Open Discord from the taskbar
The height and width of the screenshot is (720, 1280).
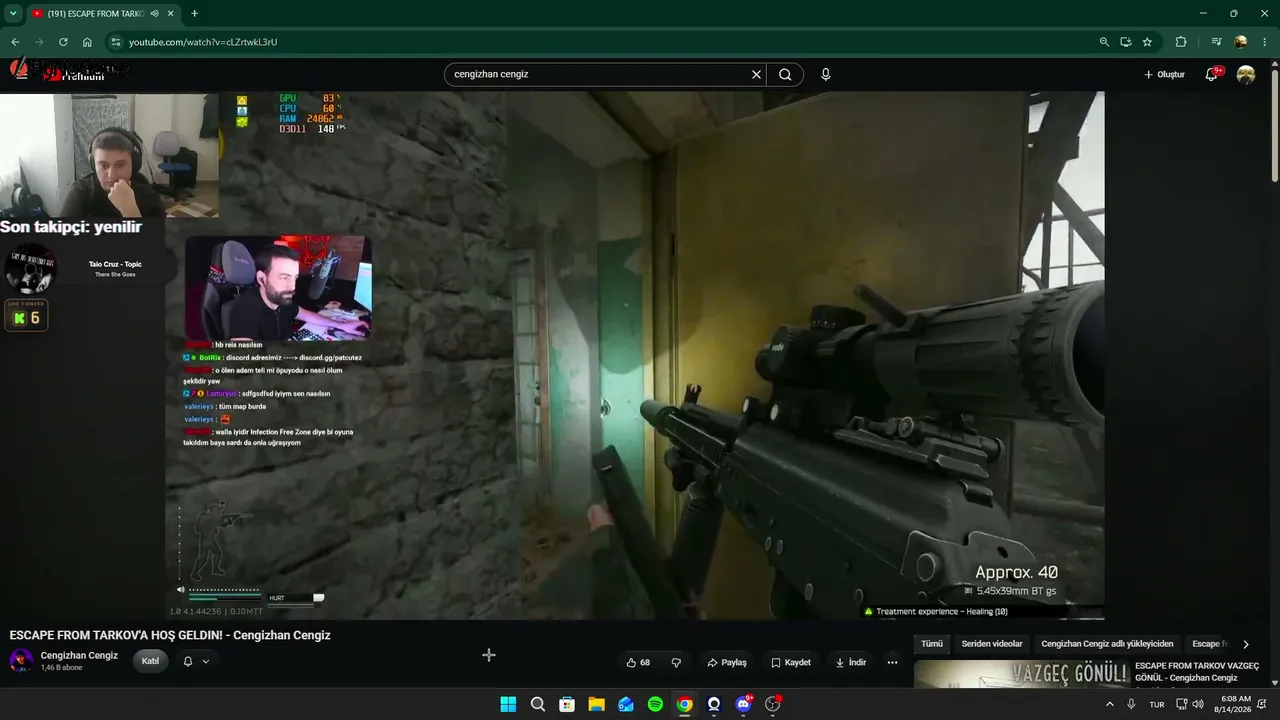(743, 704)
